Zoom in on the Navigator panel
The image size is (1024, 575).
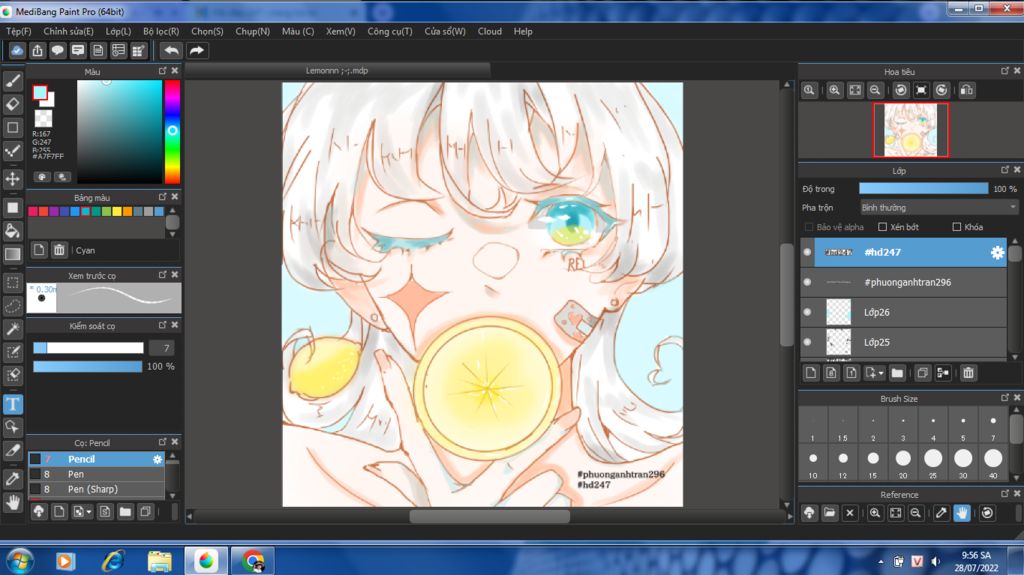tap(834, 90)
